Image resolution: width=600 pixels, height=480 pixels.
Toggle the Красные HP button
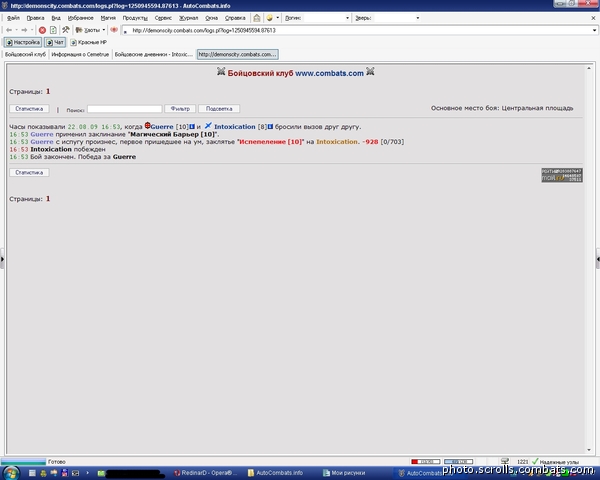(88, 42)
